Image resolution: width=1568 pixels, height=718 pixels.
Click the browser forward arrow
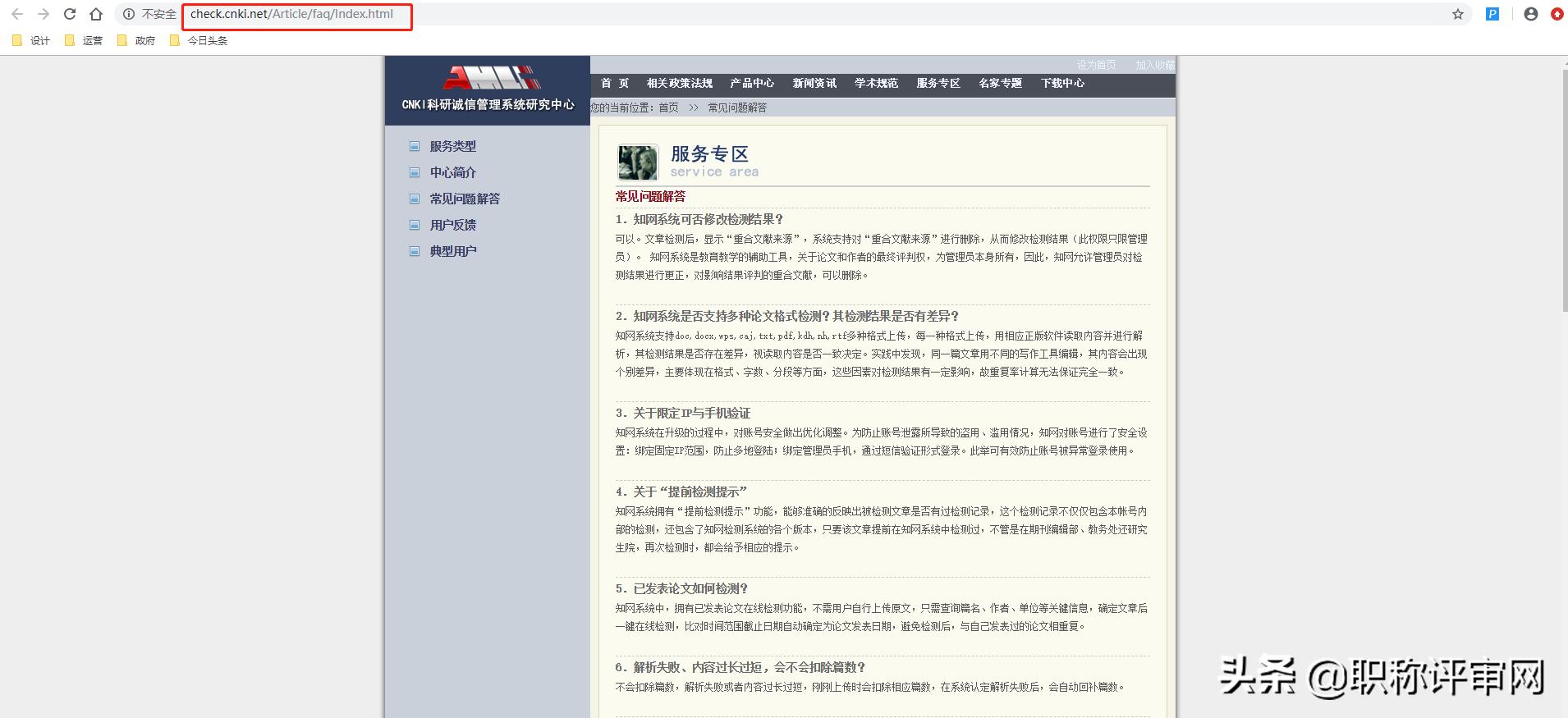point(44,14)
